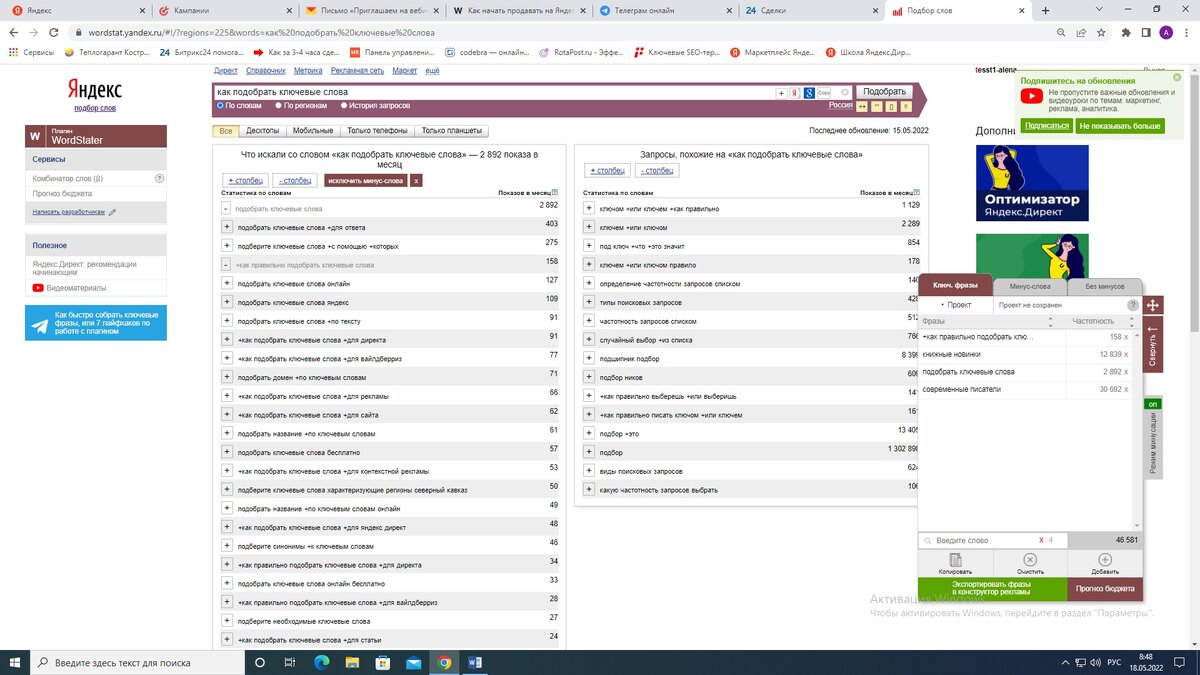
Task: Click the исключить минус-слова button
Action: 365,181
